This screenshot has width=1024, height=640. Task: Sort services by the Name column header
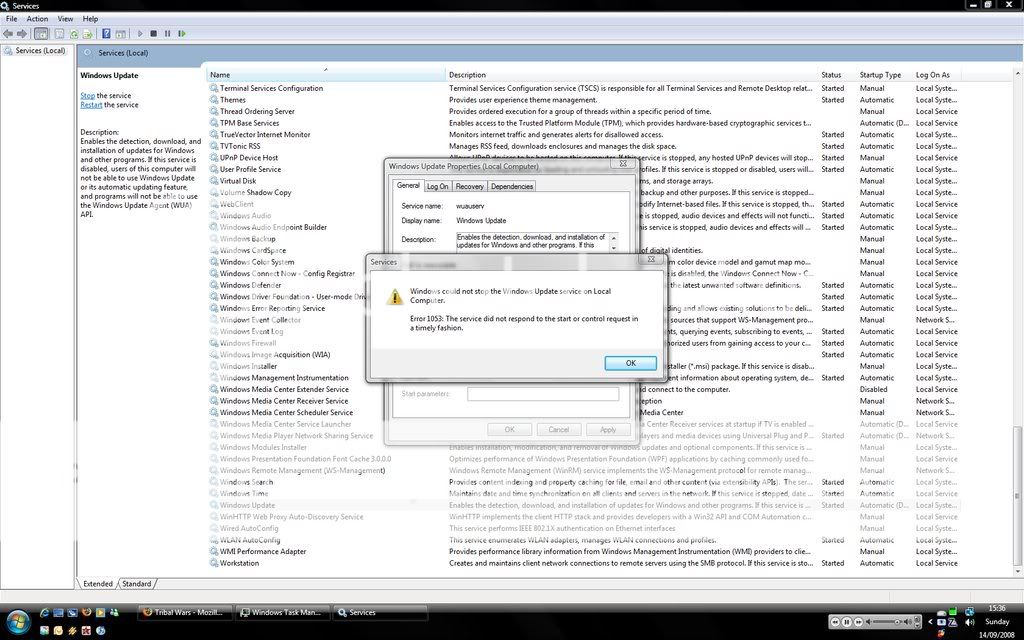(x=220, y=75)
